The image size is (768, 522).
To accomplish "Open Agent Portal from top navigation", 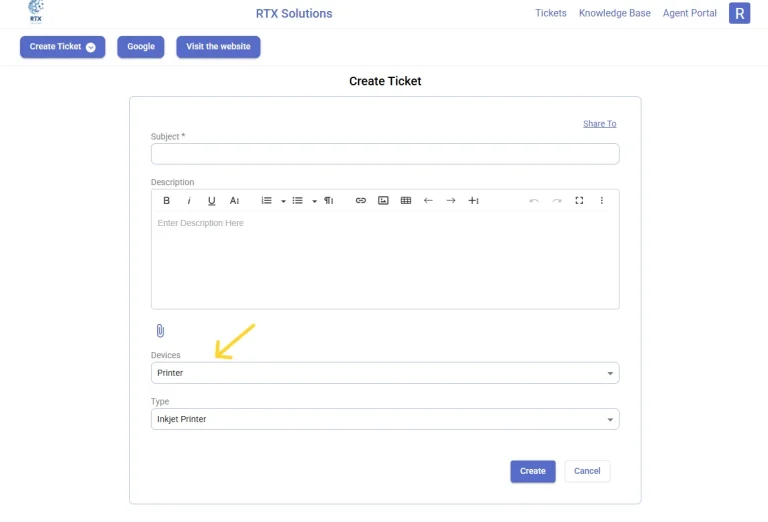I will 690,13.
